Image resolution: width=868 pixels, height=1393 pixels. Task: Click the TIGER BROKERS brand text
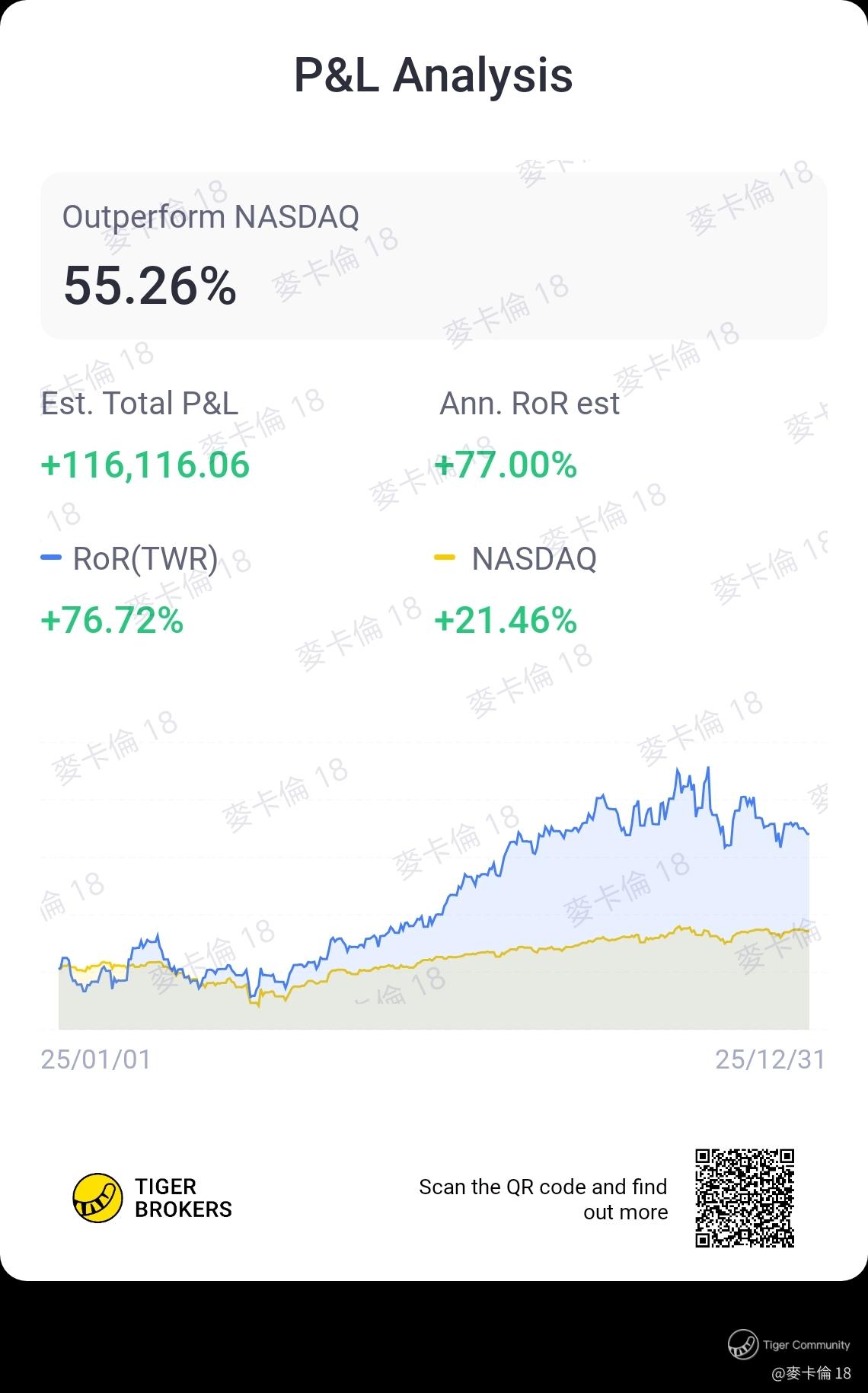[183, 1198]
